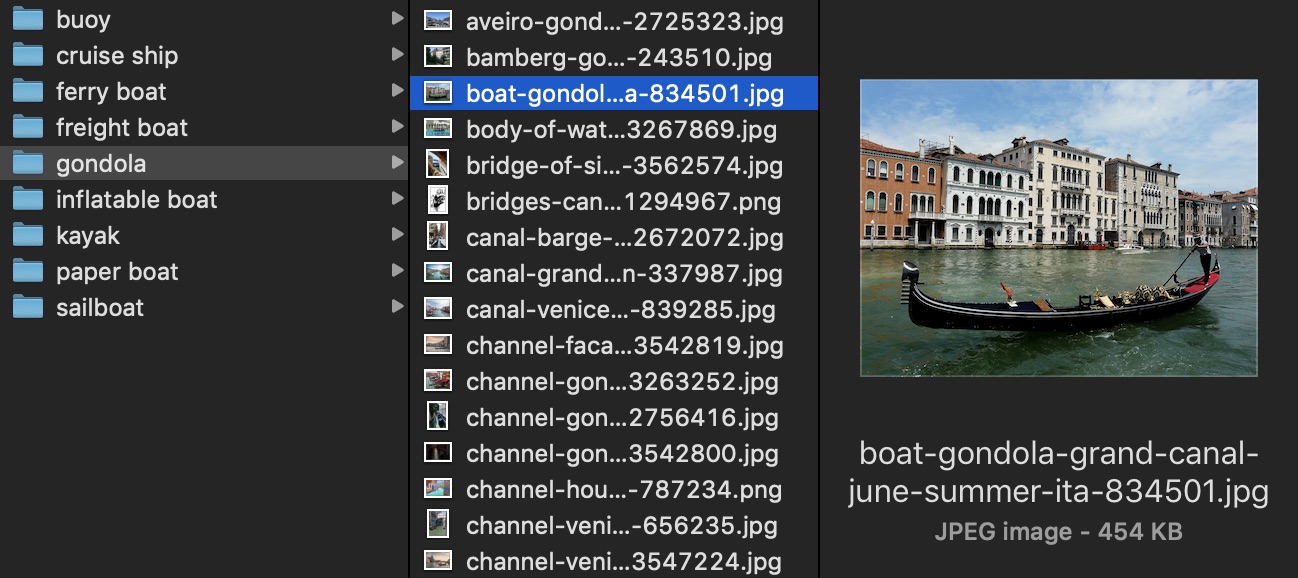The height and width of the screenshot is (578, 1298).
Task: Expand the paper boat folder arrow
Action: [397, 271]
